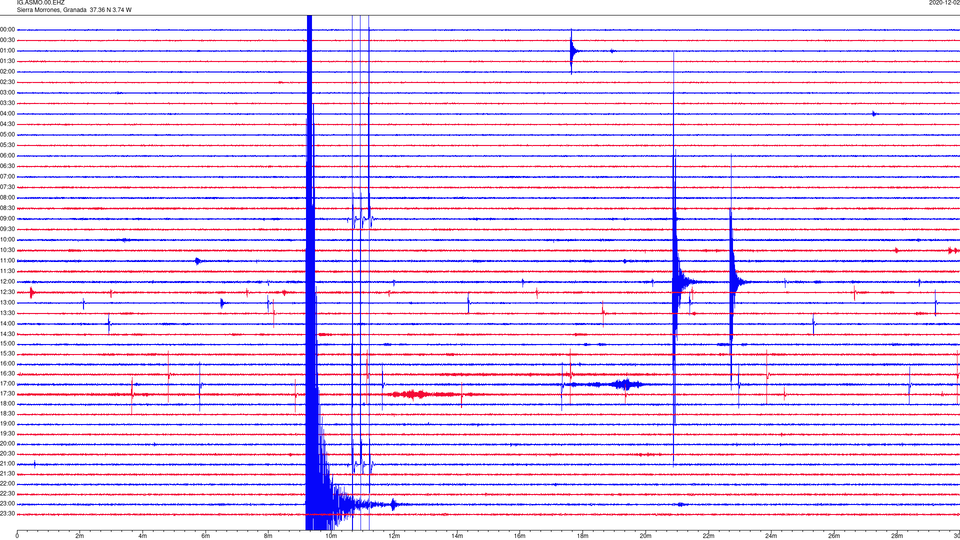Pick the 08:00 row label
Image resolution: width=960 pixels, height=540 pixels.
click(x=7, y=198)
